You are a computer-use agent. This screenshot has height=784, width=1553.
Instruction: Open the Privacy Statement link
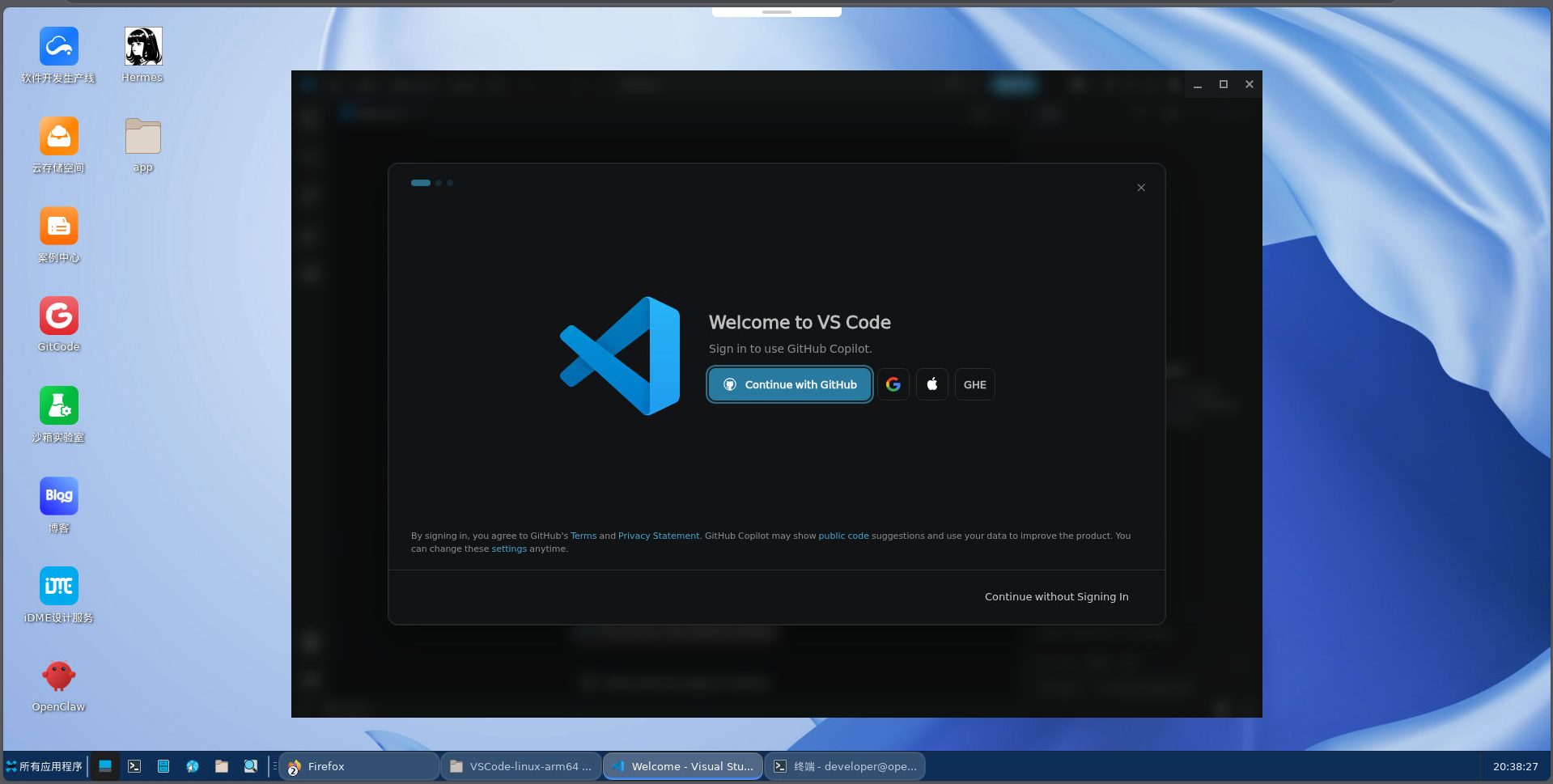click(x=659, y=536)
